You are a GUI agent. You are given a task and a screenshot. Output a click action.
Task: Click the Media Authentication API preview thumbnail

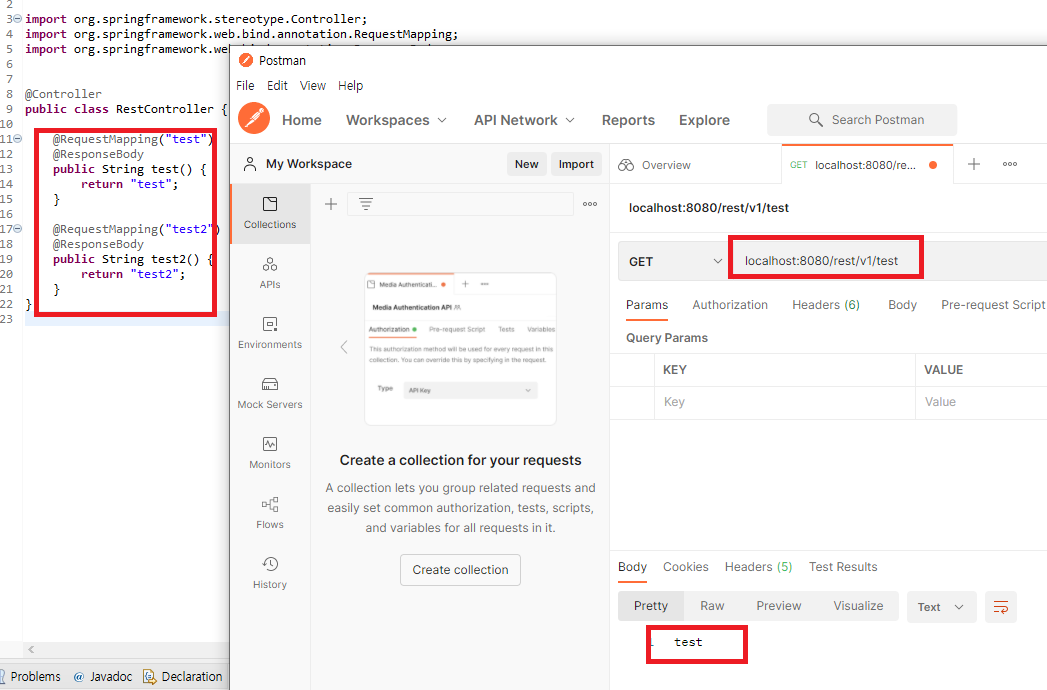pyautogui.click(x=460, y=348)
